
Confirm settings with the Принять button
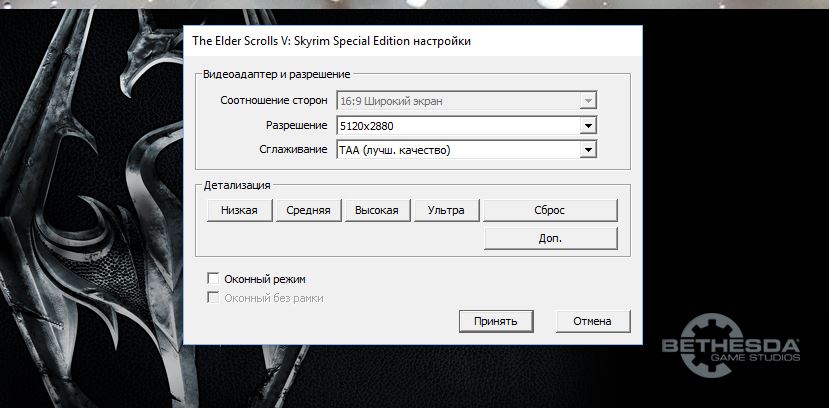pos(496,321)
